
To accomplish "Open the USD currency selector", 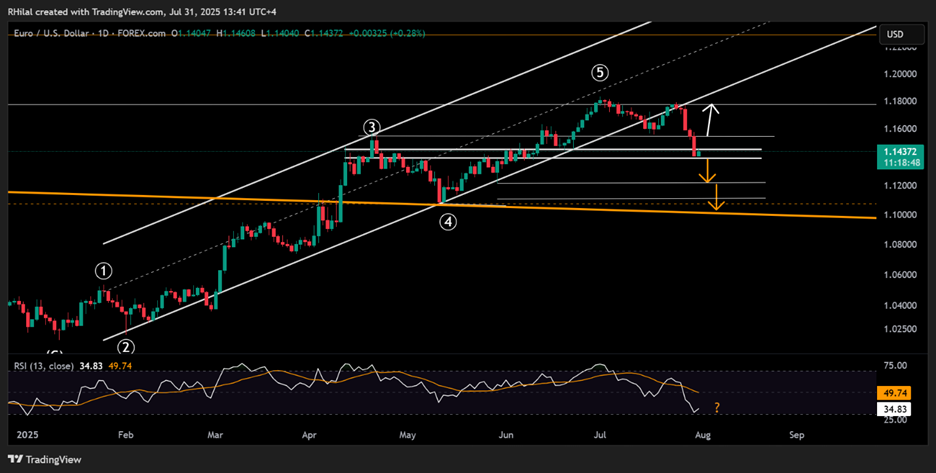I will (x=895, y=35).
